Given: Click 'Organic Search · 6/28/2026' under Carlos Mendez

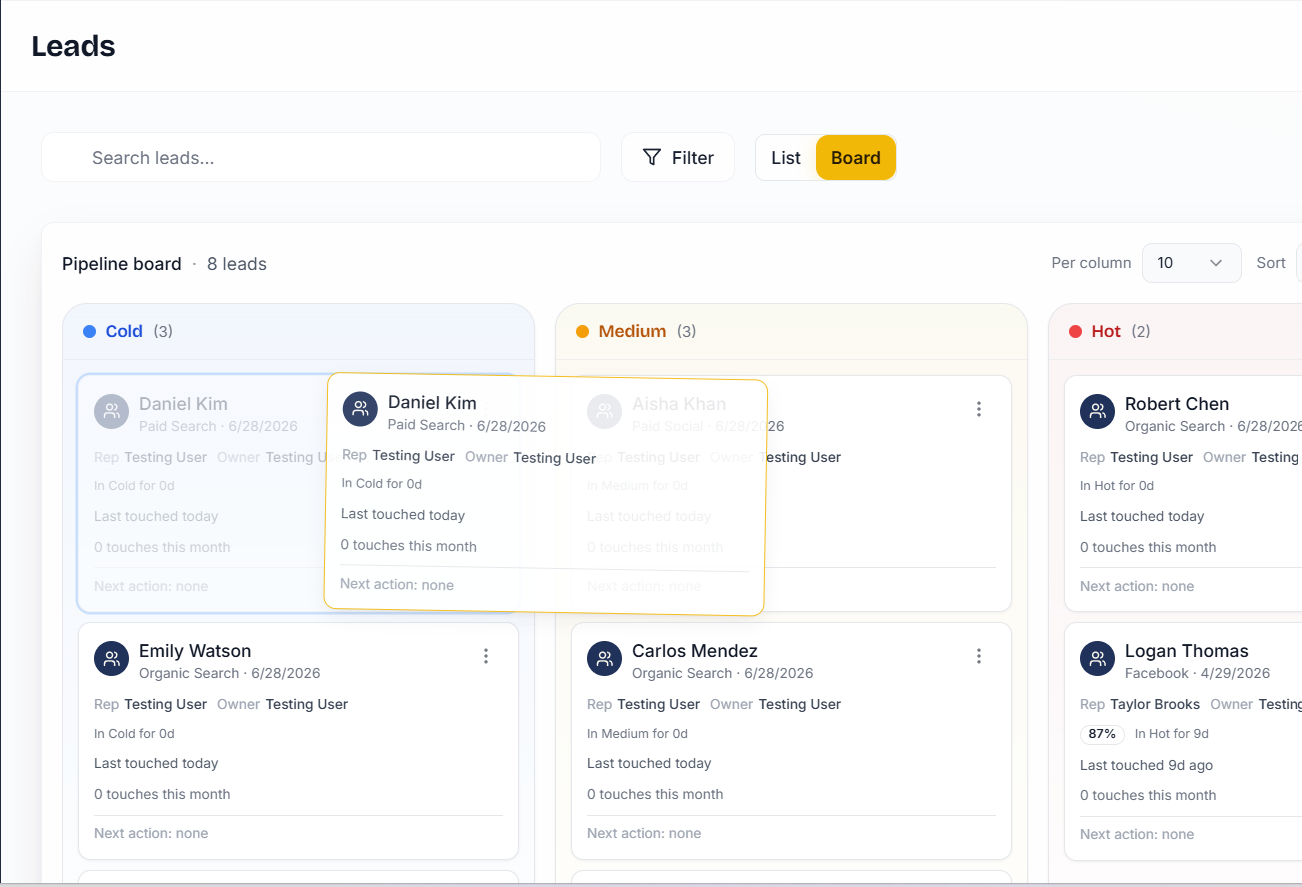Looking at the screenshot, I should 723,673.
